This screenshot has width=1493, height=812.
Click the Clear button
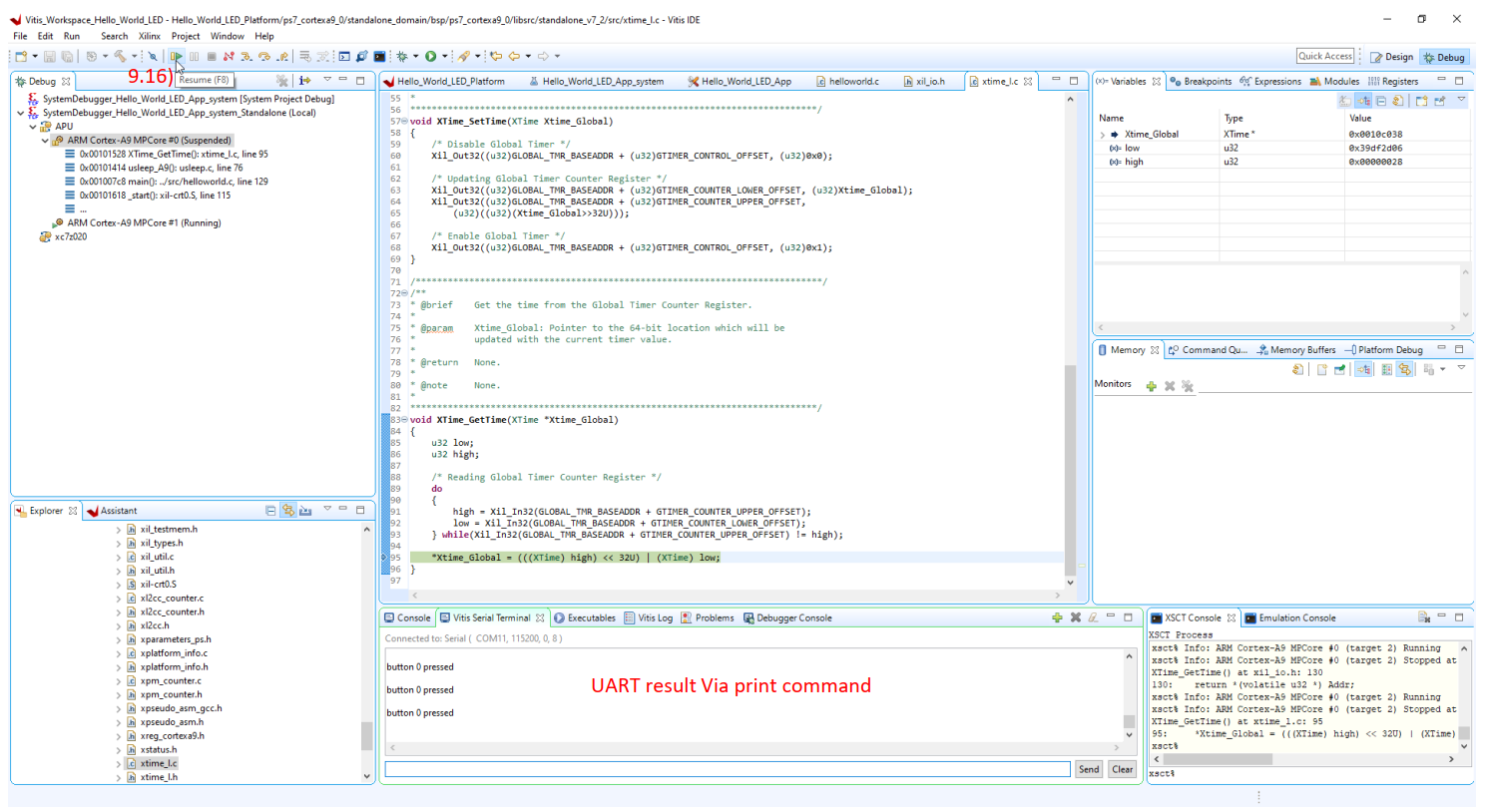tap(1123, 769)
